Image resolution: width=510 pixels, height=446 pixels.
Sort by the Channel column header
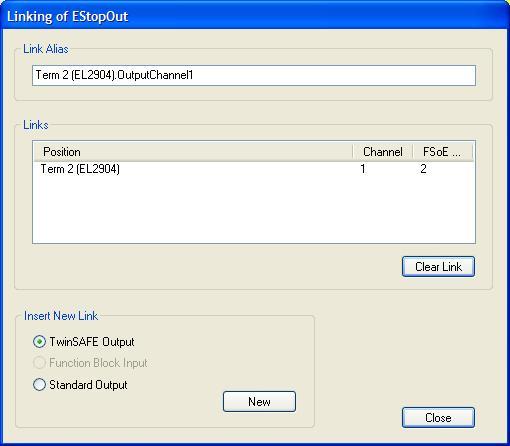(x=383, y=152)
